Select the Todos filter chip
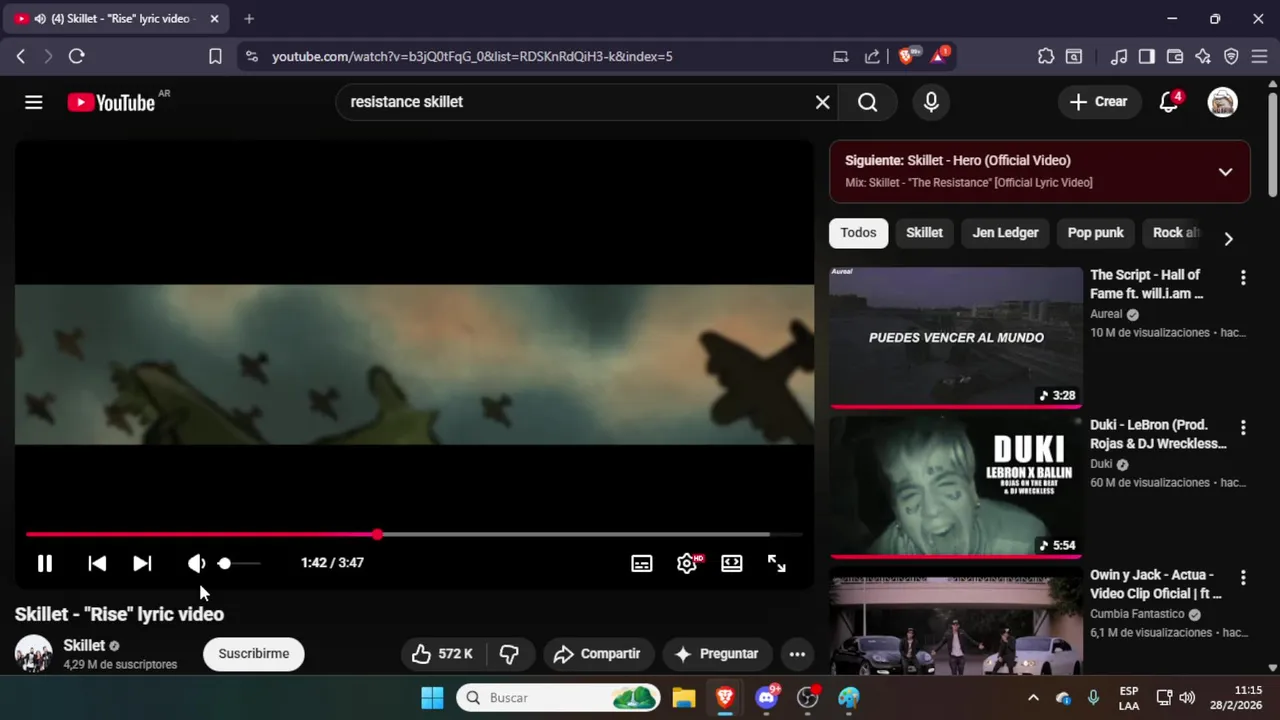 (858, 233)
